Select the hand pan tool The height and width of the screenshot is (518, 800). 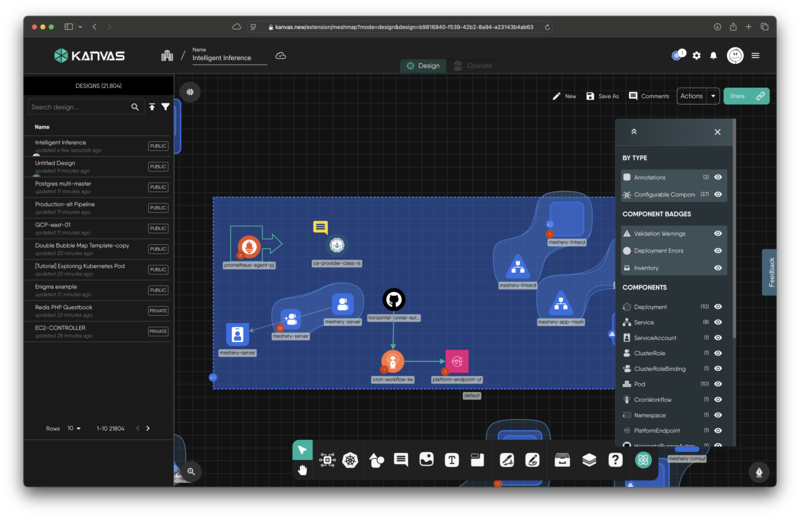302,470
